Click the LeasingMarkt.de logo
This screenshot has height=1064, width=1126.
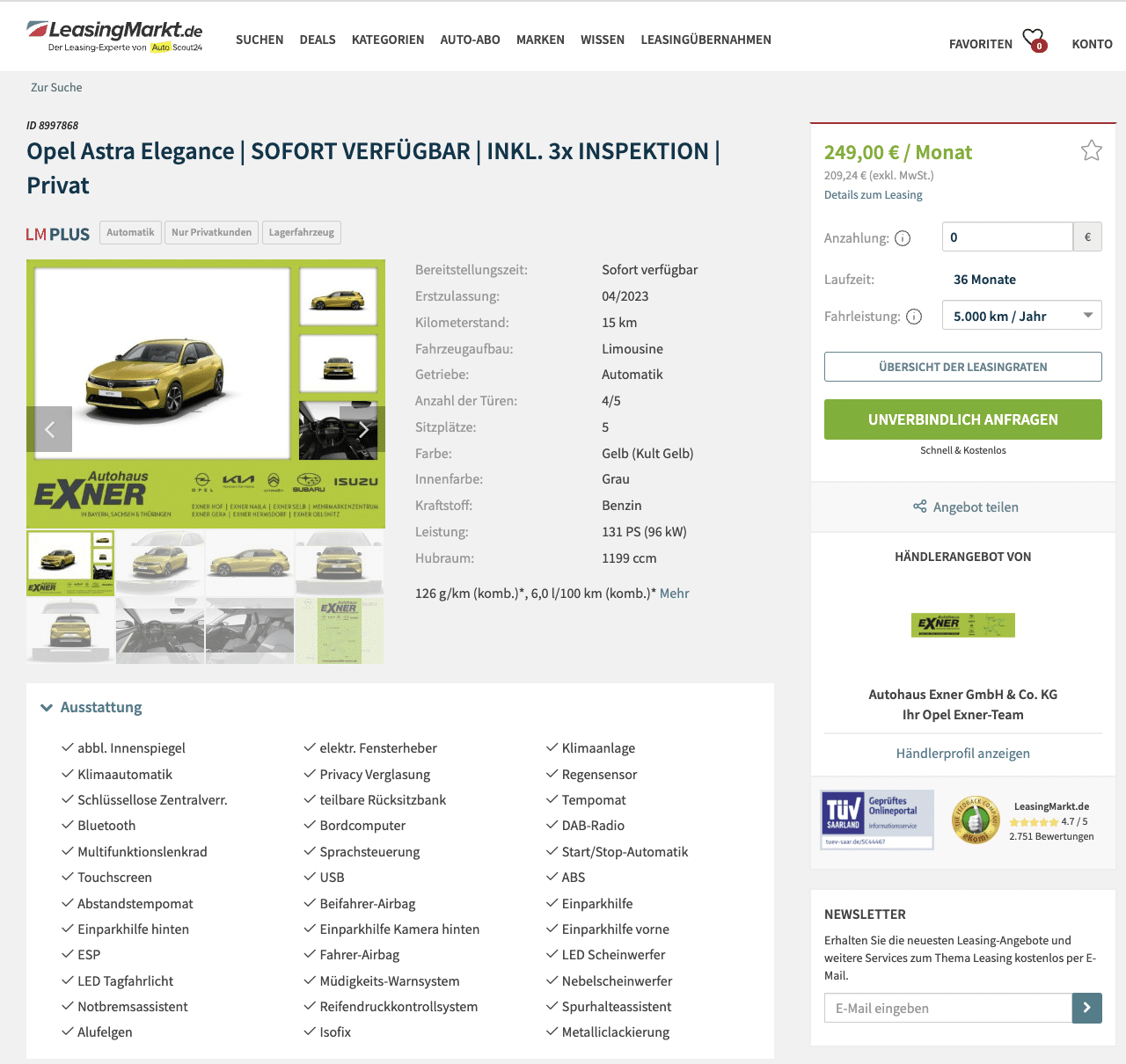pos(114,36)
